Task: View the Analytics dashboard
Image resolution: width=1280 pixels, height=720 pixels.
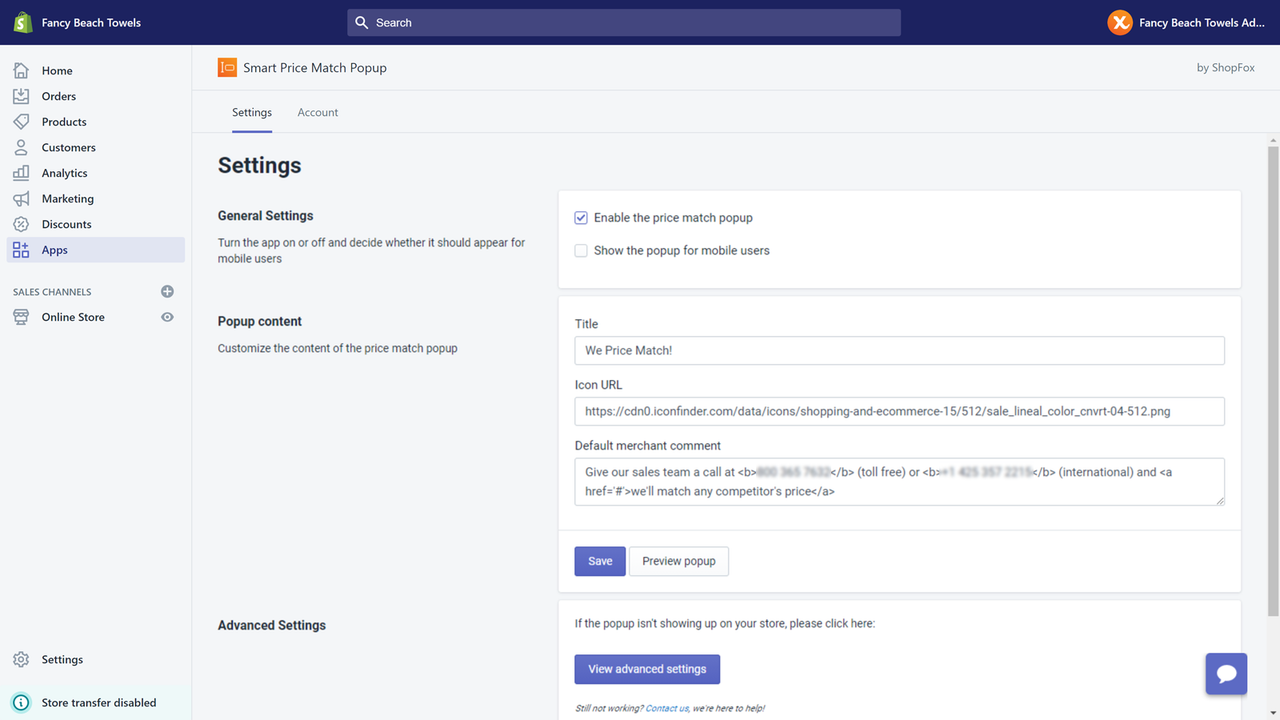Action: tap(65, 172)
